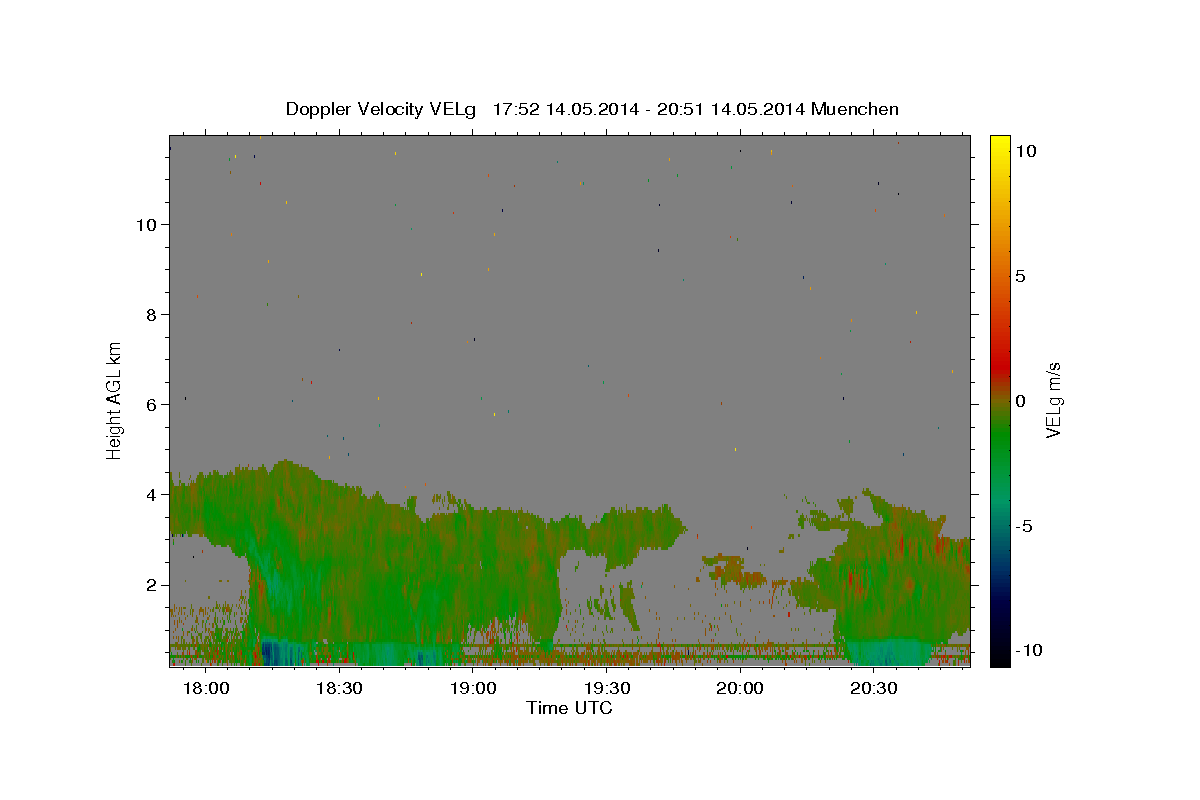Click the colorbar value -5 label
This screenshot has height=800, width=1200.
(1023, 526)
